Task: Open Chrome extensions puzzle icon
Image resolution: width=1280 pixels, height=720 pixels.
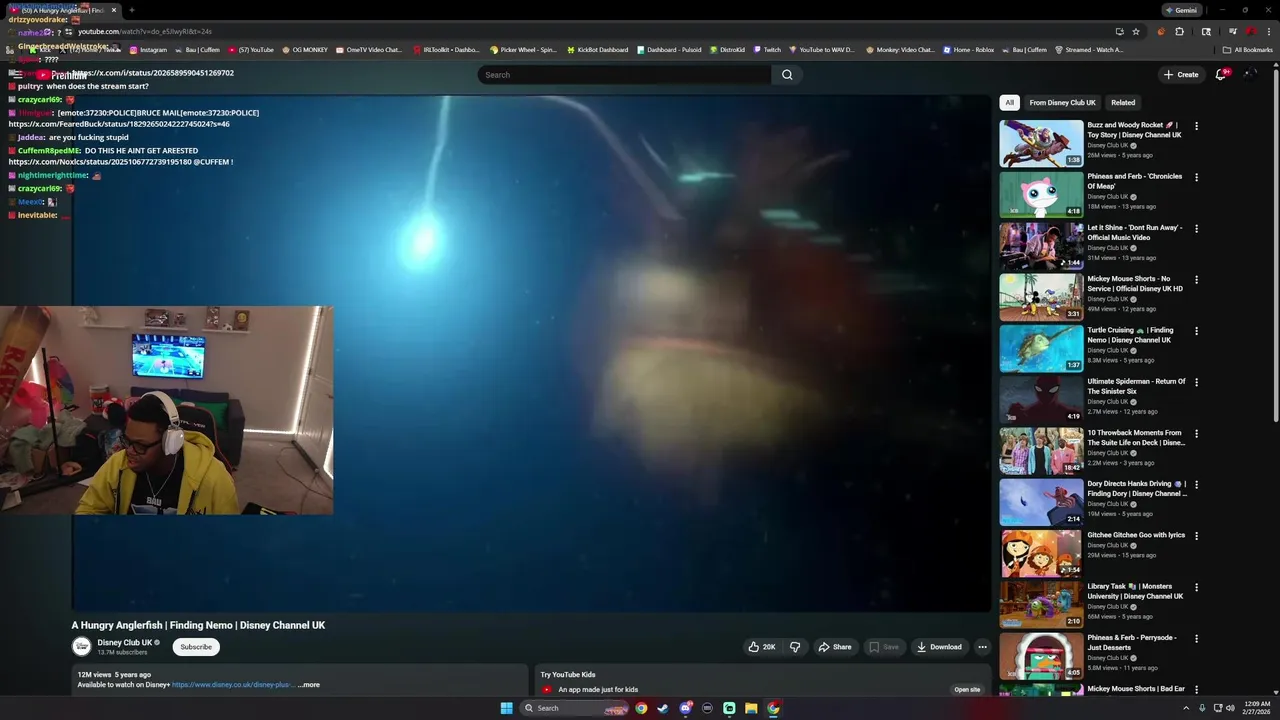Action: click(1179, 31)
